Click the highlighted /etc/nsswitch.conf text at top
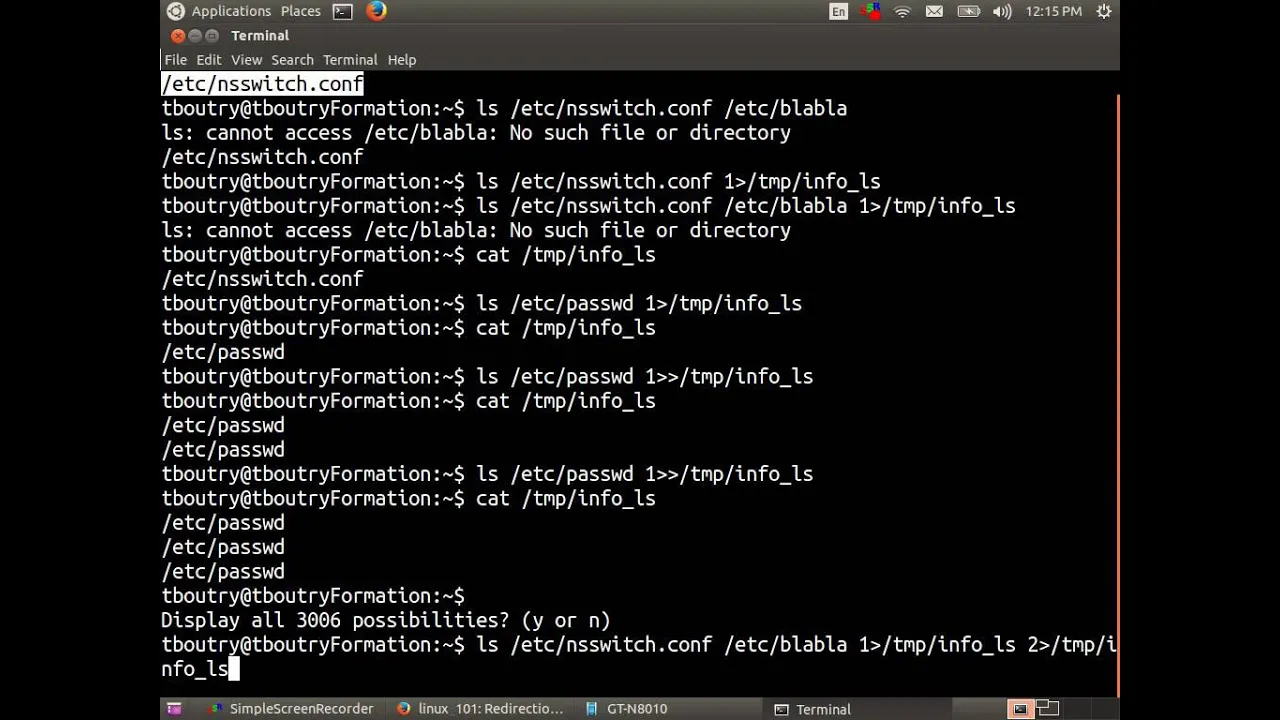 point(262,84)
